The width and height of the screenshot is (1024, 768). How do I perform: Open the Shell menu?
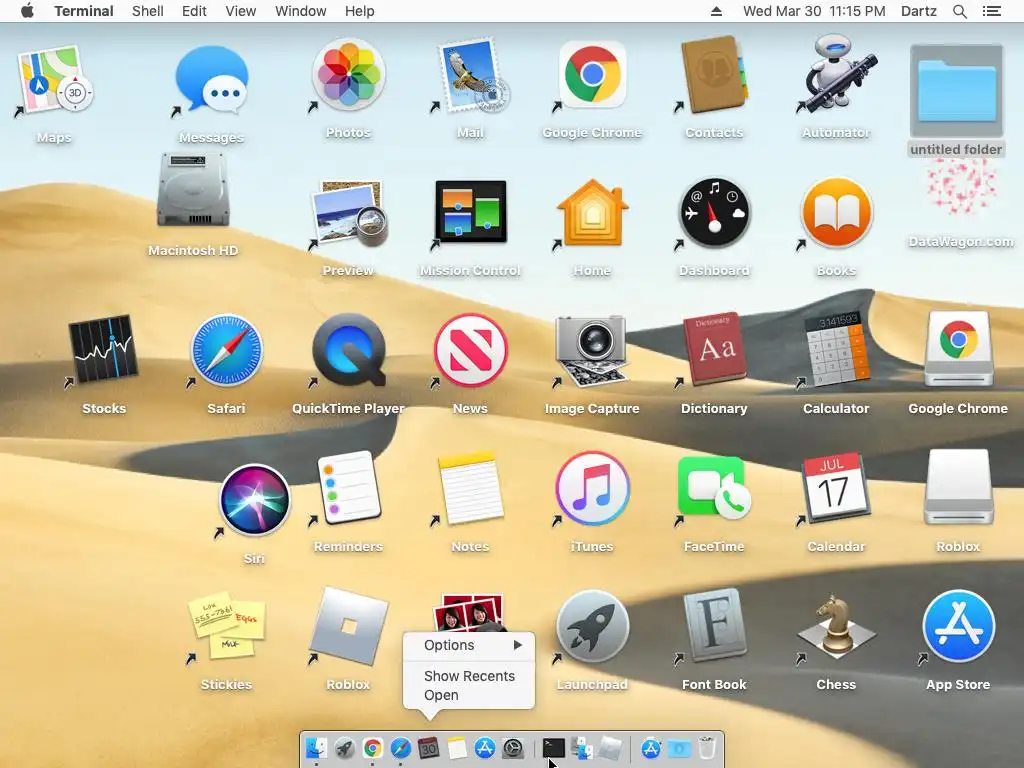tap(148, 11)
